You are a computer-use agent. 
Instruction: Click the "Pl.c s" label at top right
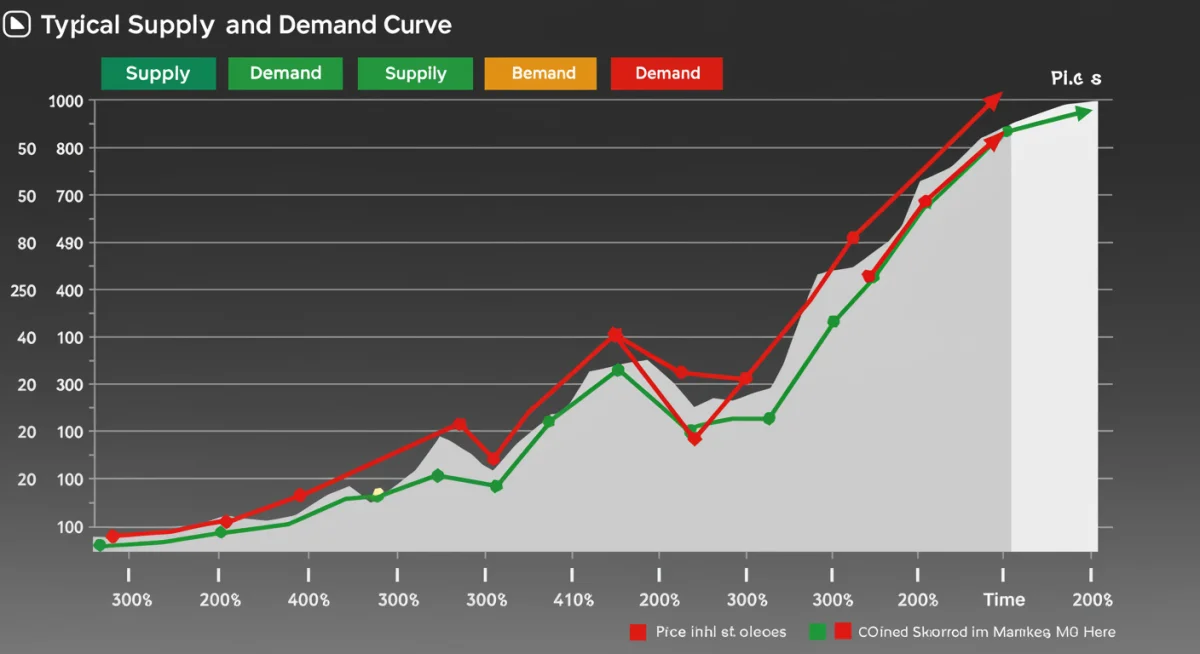[x=1075, y=78]
